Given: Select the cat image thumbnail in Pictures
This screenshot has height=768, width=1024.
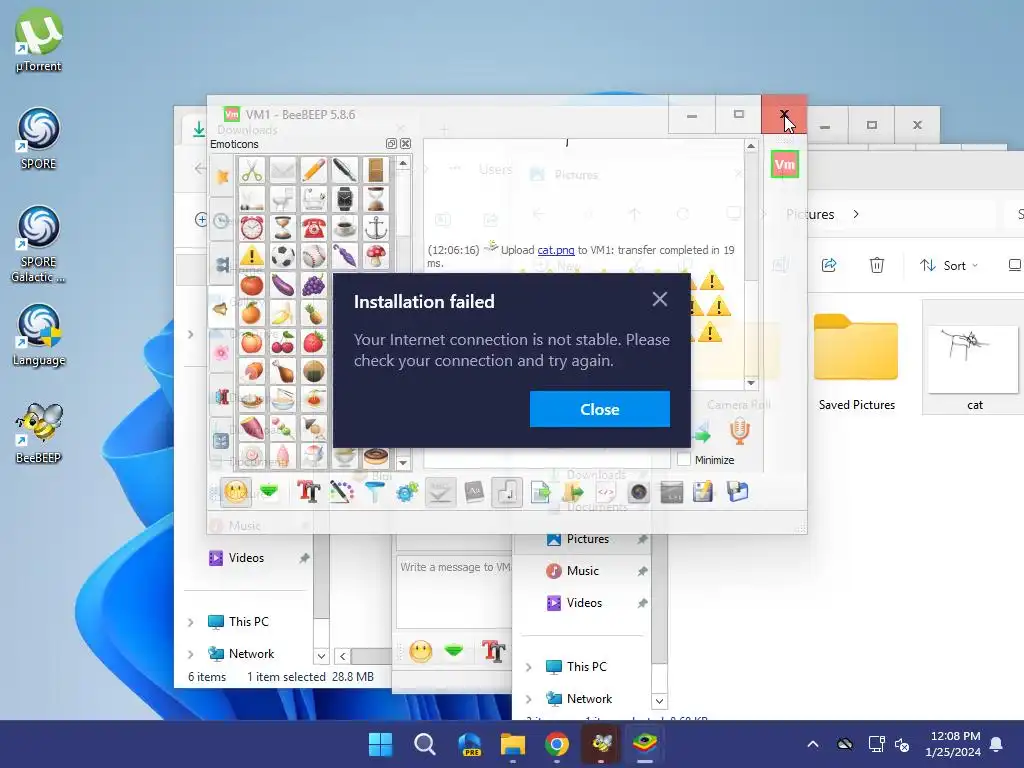Looking at the screenshot, I should click(x=974, y=357).
